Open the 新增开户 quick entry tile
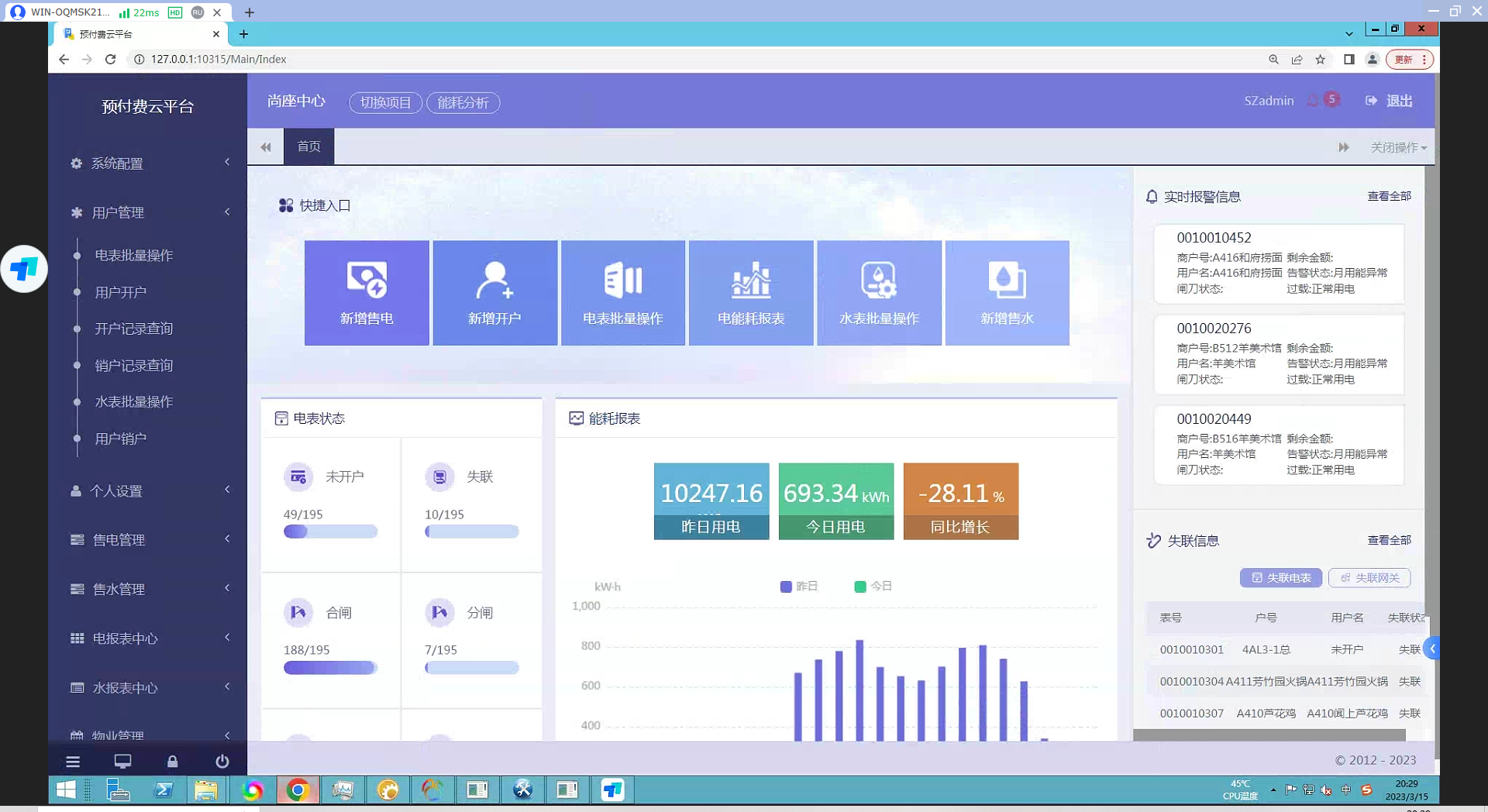This screenshot has height=812, width=1488. click(x=494, y=293)
